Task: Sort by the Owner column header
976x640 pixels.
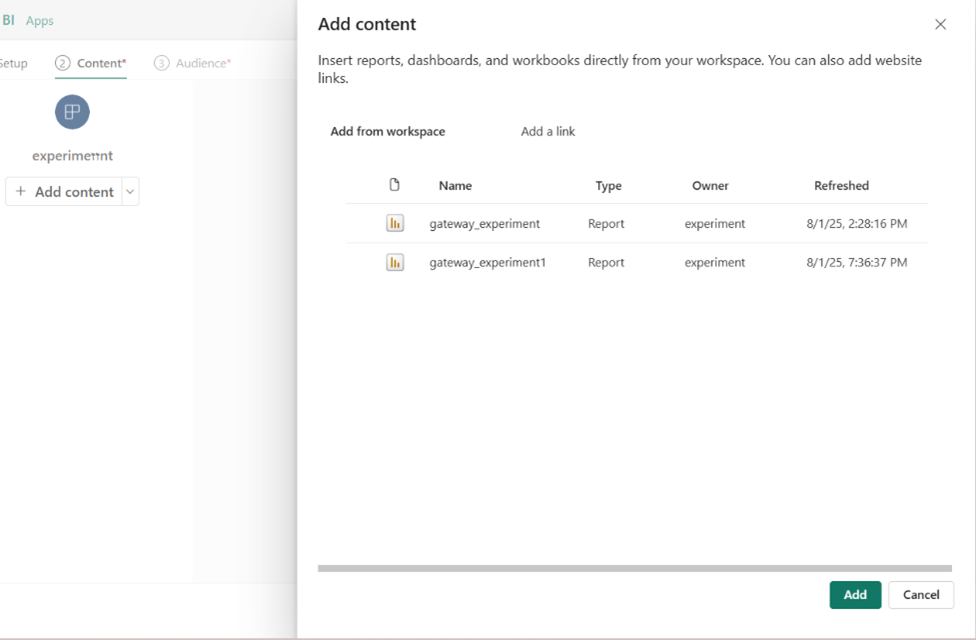Action: point(710,186)
